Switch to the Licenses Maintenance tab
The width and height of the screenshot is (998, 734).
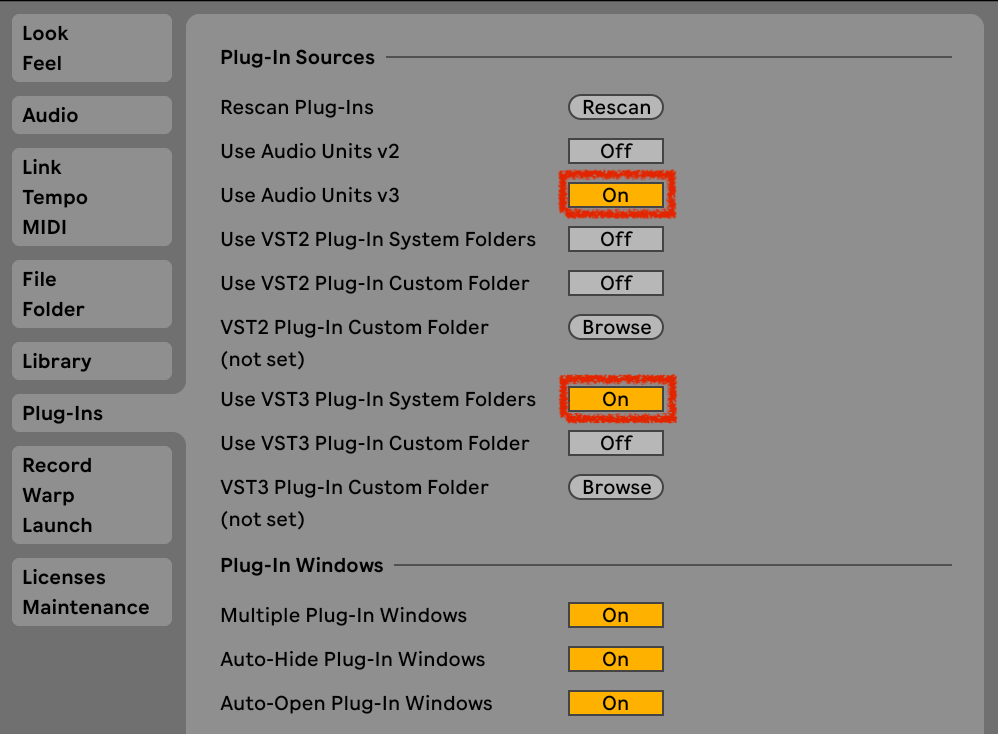tap(91, 592)
